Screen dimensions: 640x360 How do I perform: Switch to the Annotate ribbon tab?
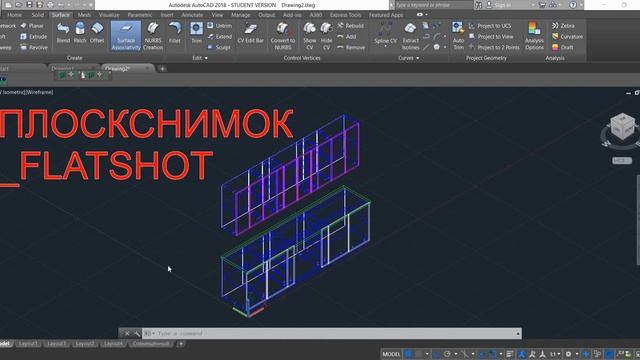pos(192,15)
